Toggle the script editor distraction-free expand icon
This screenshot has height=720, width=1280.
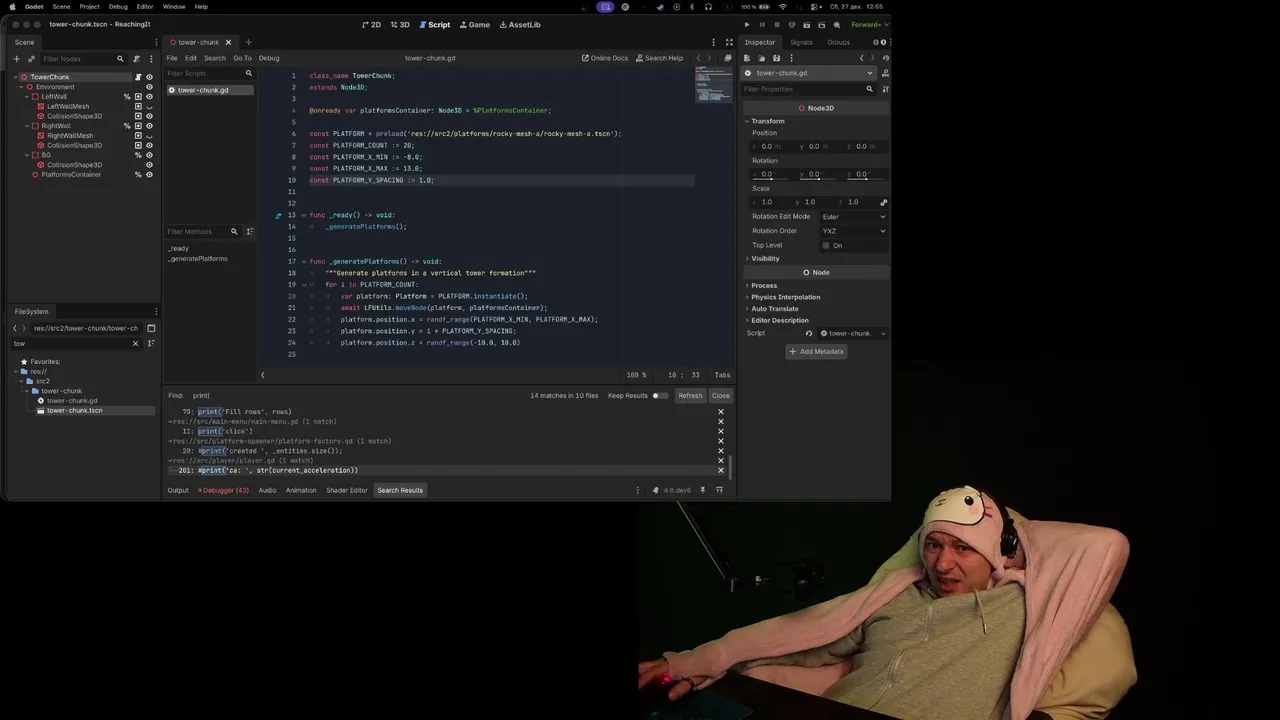point(729,42)
